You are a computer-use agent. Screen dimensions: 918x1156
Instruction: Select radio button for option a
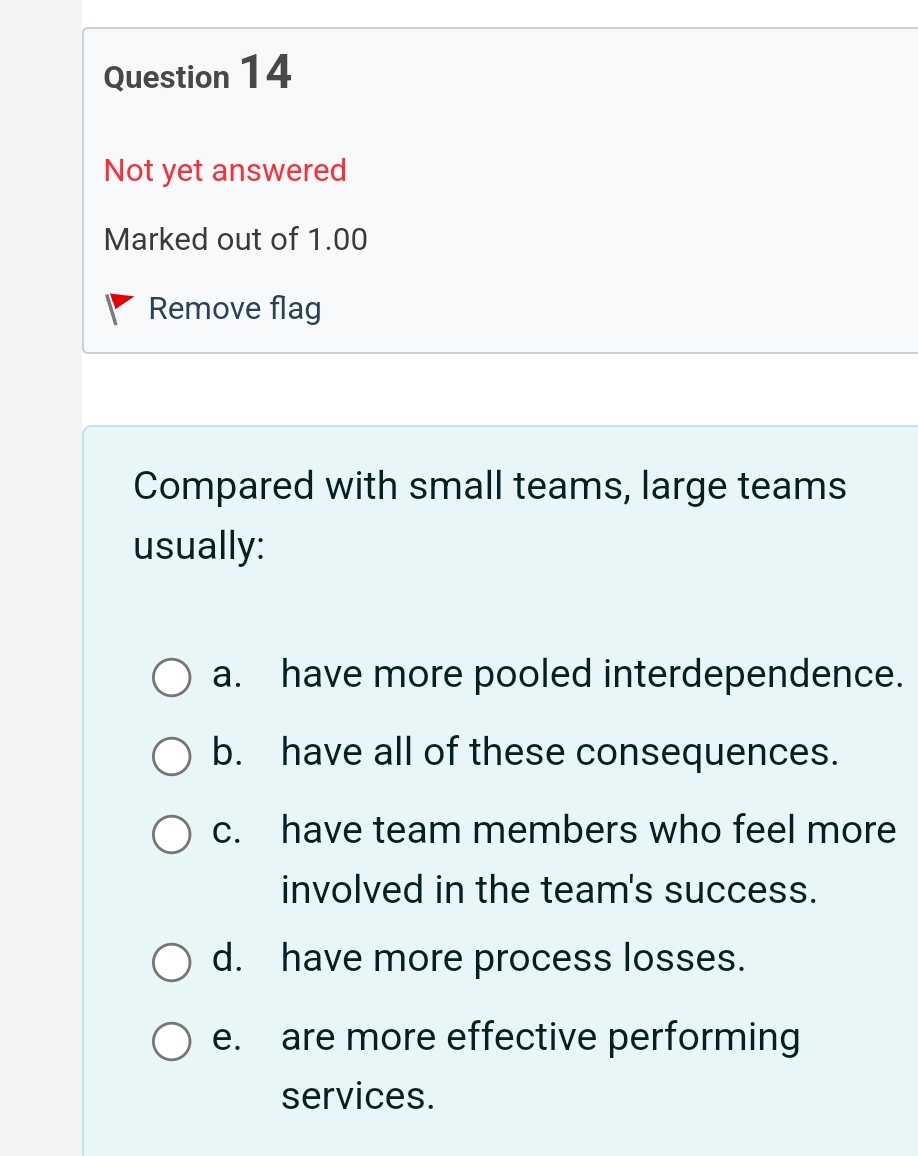click(171, 677)
